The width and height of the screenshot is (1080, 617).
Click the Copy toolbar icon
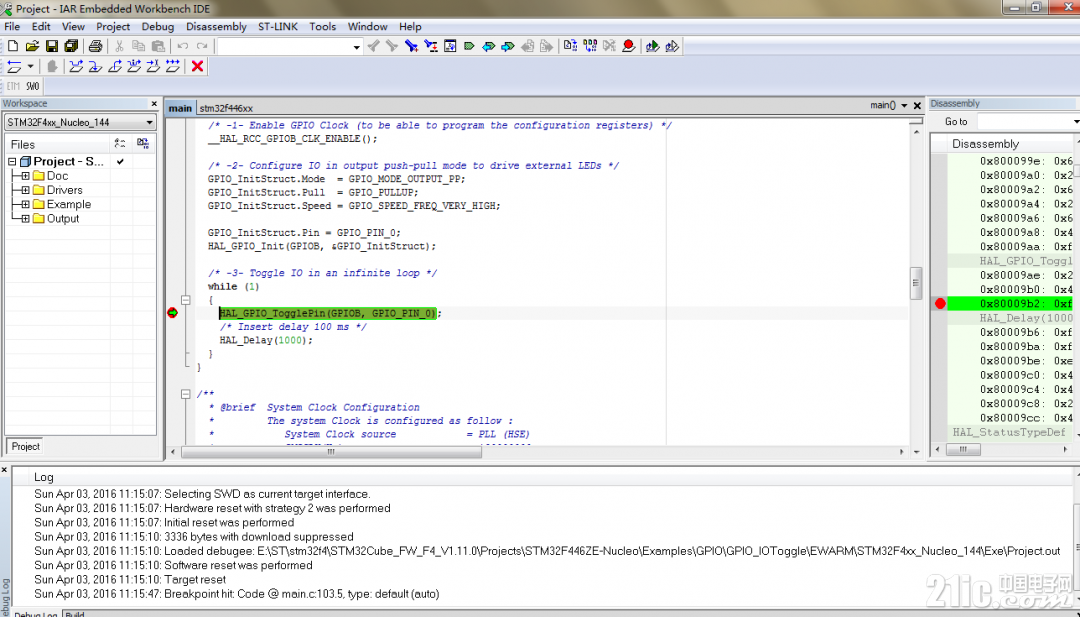[x=138, y=46]
